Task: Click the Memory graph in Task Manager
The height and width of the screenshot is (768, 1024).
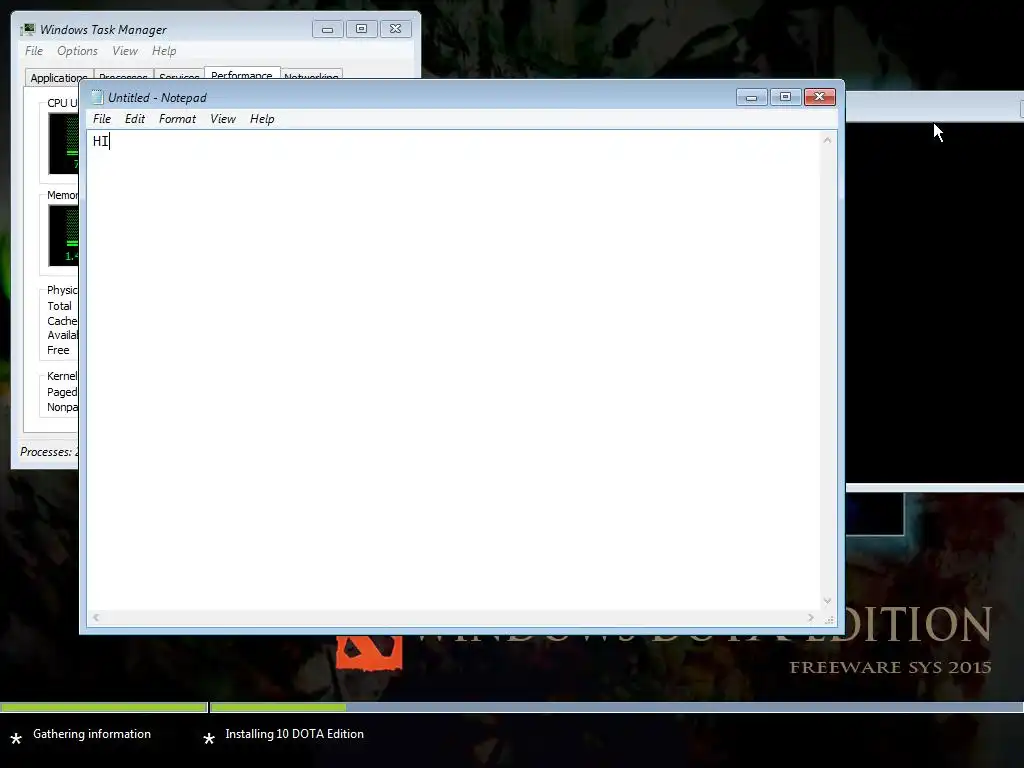Action: 64,236
